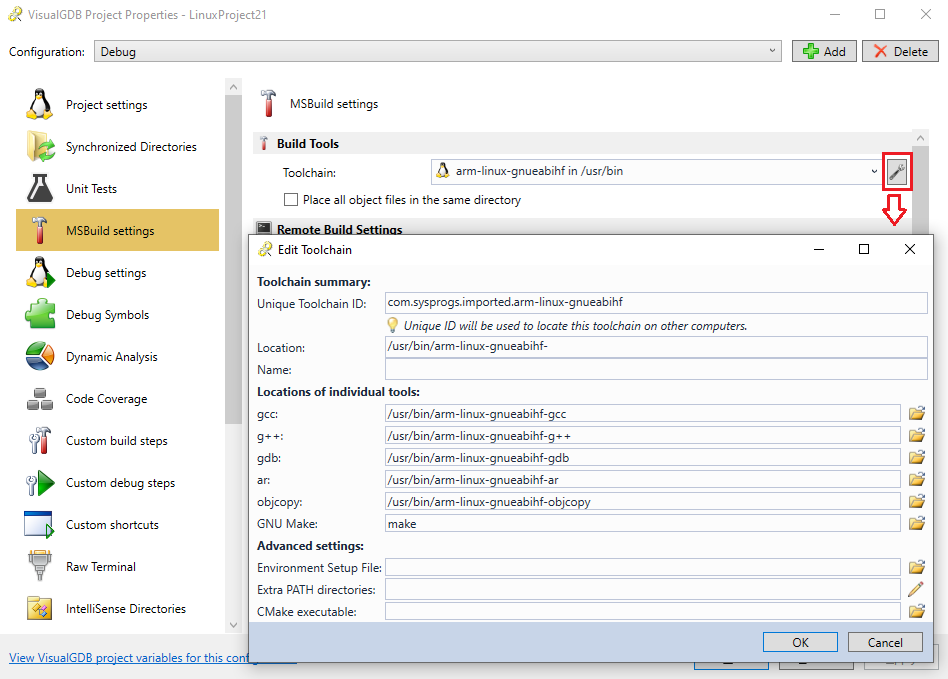Enable Place all object files in same directory
Screen dimensions: 948x679
(291, 200)
